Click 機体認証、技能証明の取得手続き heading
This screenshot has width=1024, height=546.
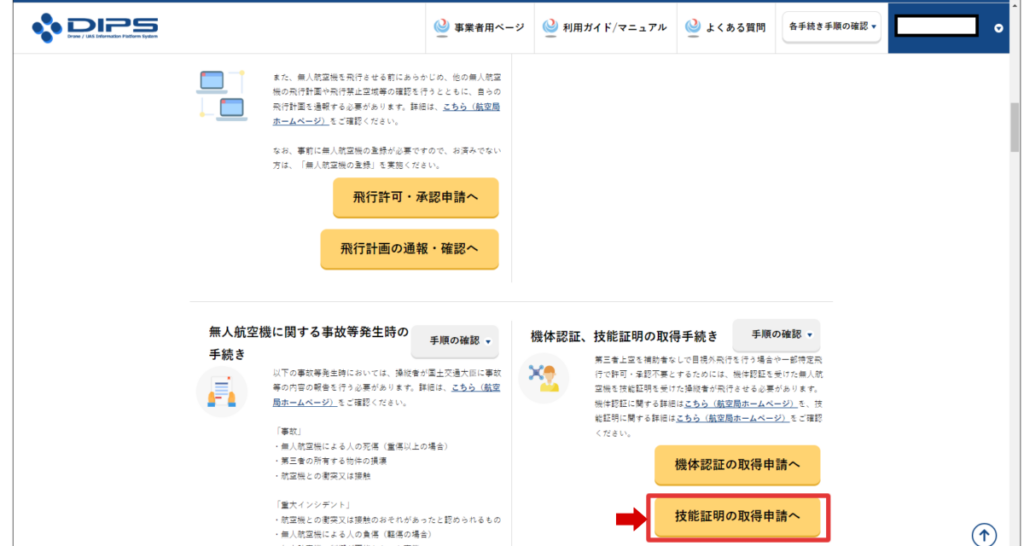[x=624, y=336]
